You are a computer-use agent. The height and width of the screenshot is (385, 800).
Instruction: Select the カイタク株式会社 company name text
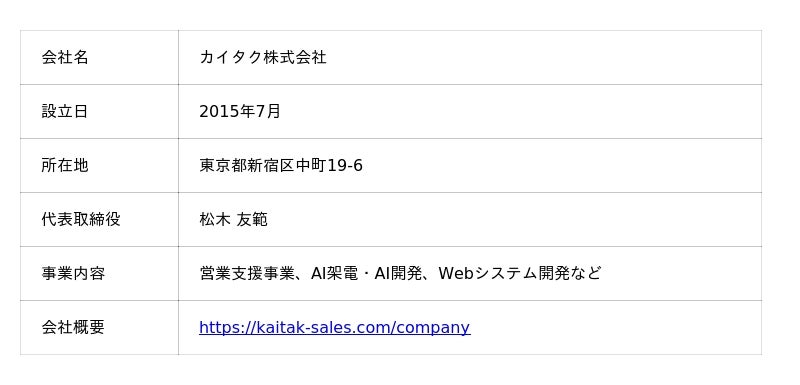(263, 57)
